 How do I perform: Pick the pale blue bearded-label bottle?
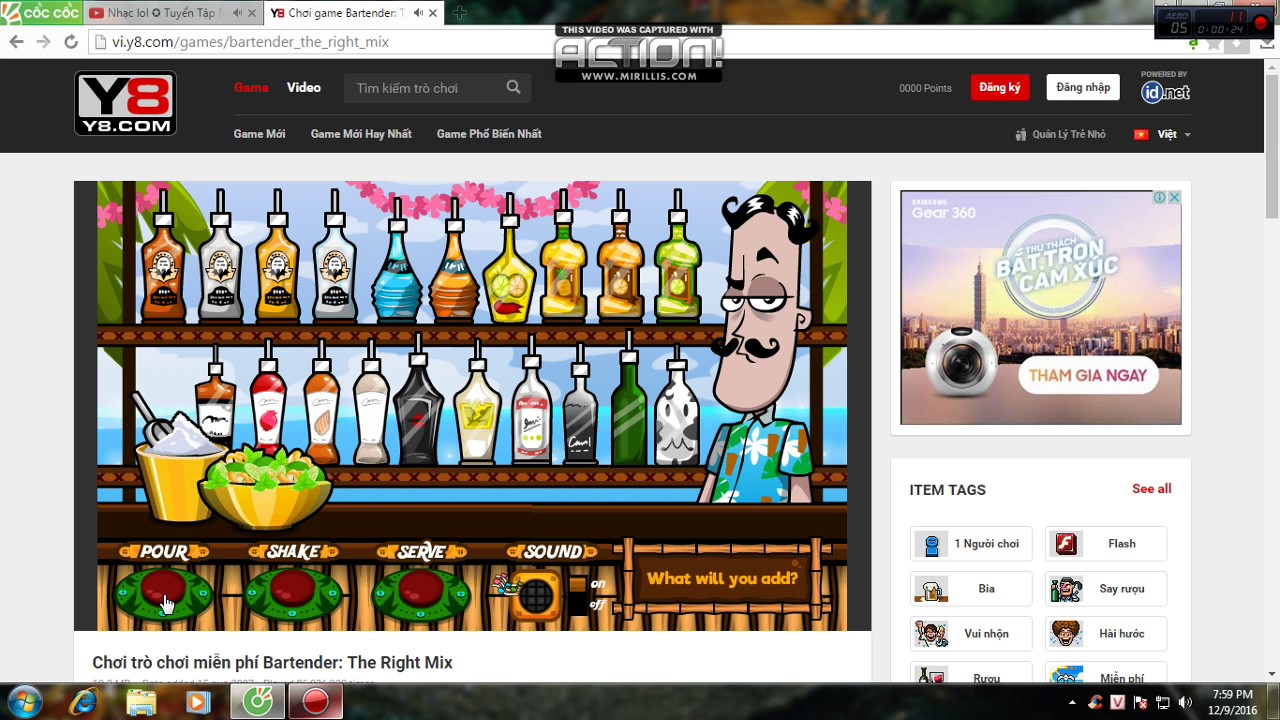click(x=334, y=258)
